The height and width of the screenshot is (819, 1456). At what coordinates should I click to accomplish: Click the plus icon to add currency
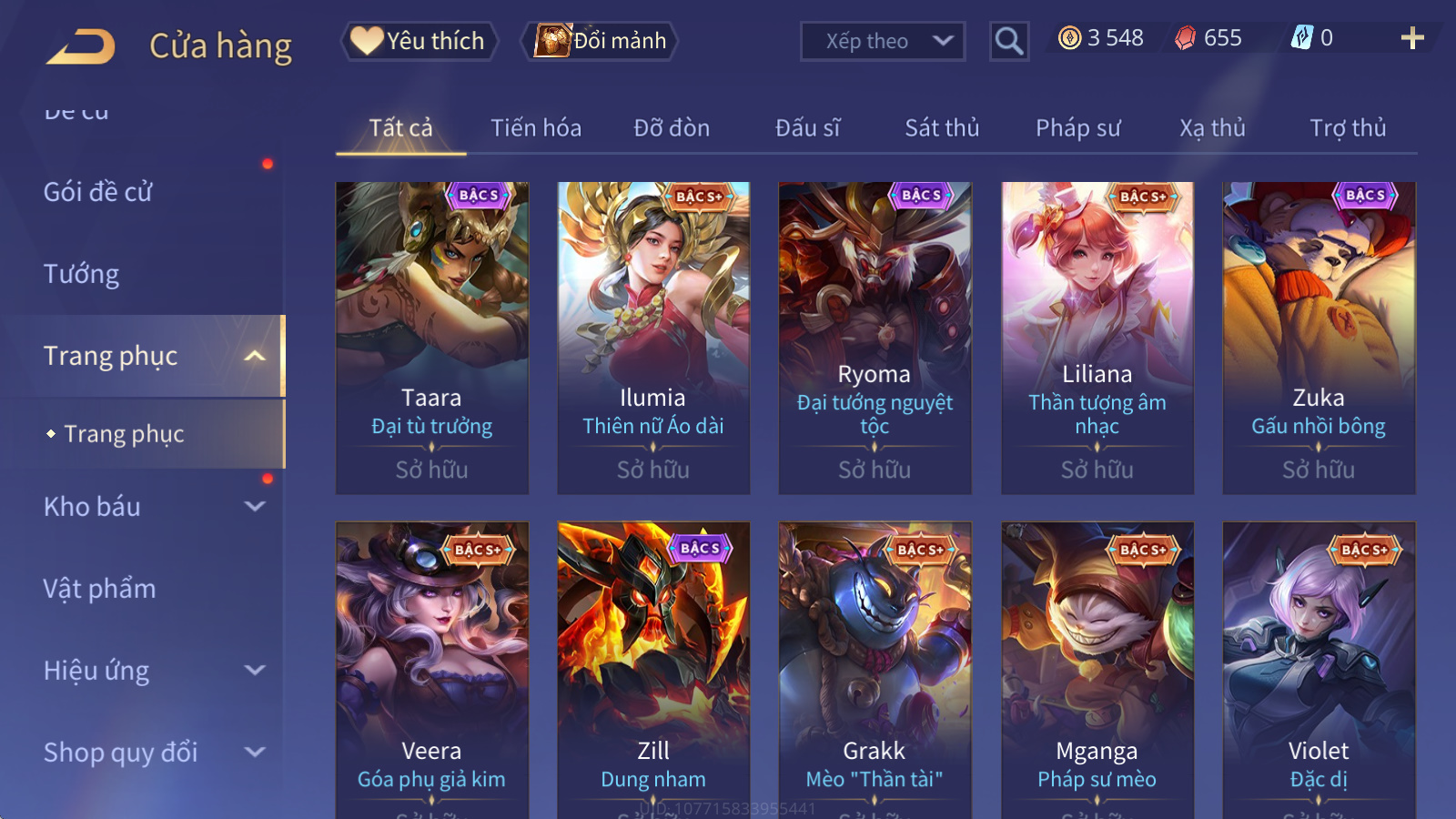(x=1411, y=38)
